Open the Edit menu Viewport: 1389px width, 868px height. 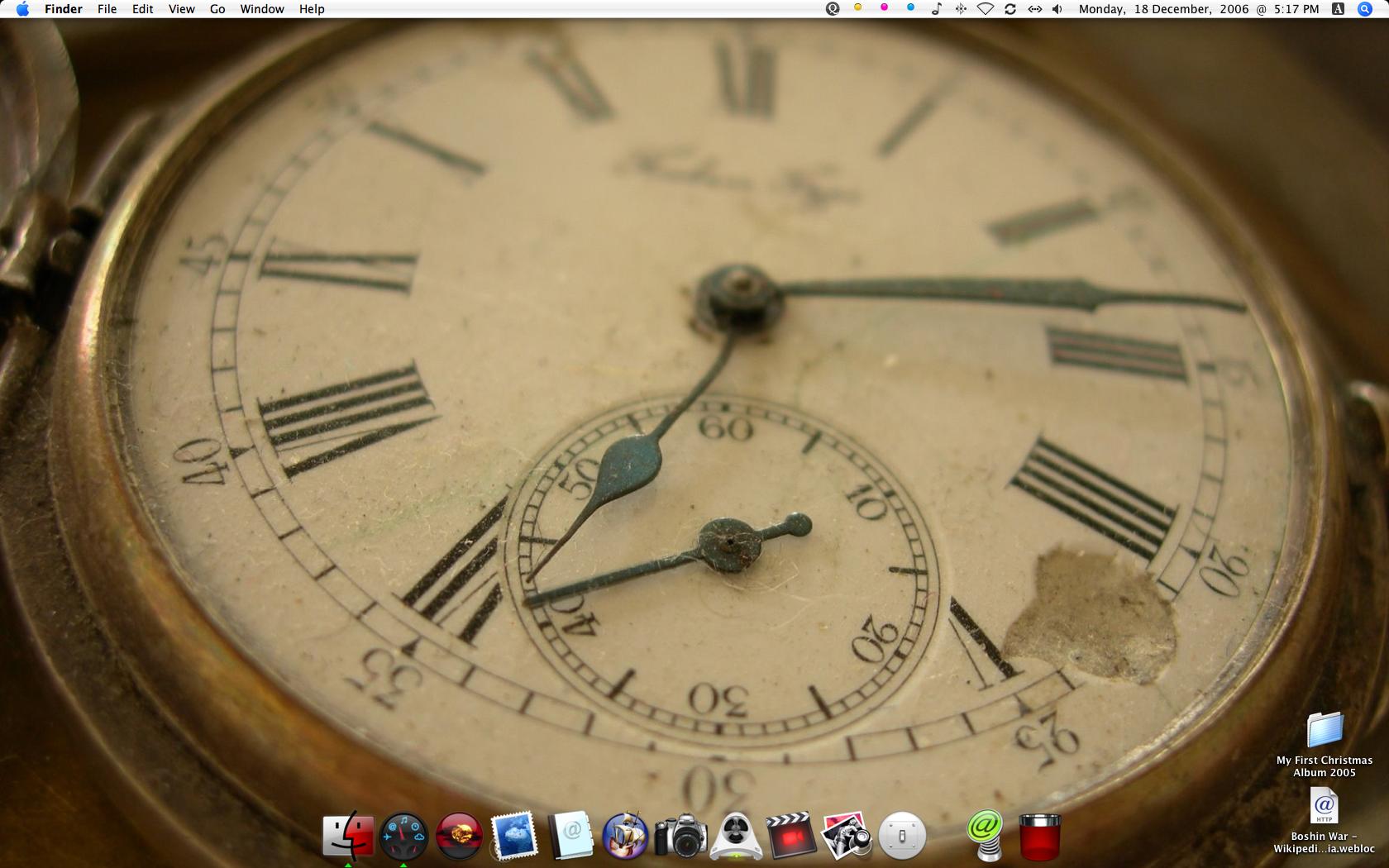[x=143, y=9]
